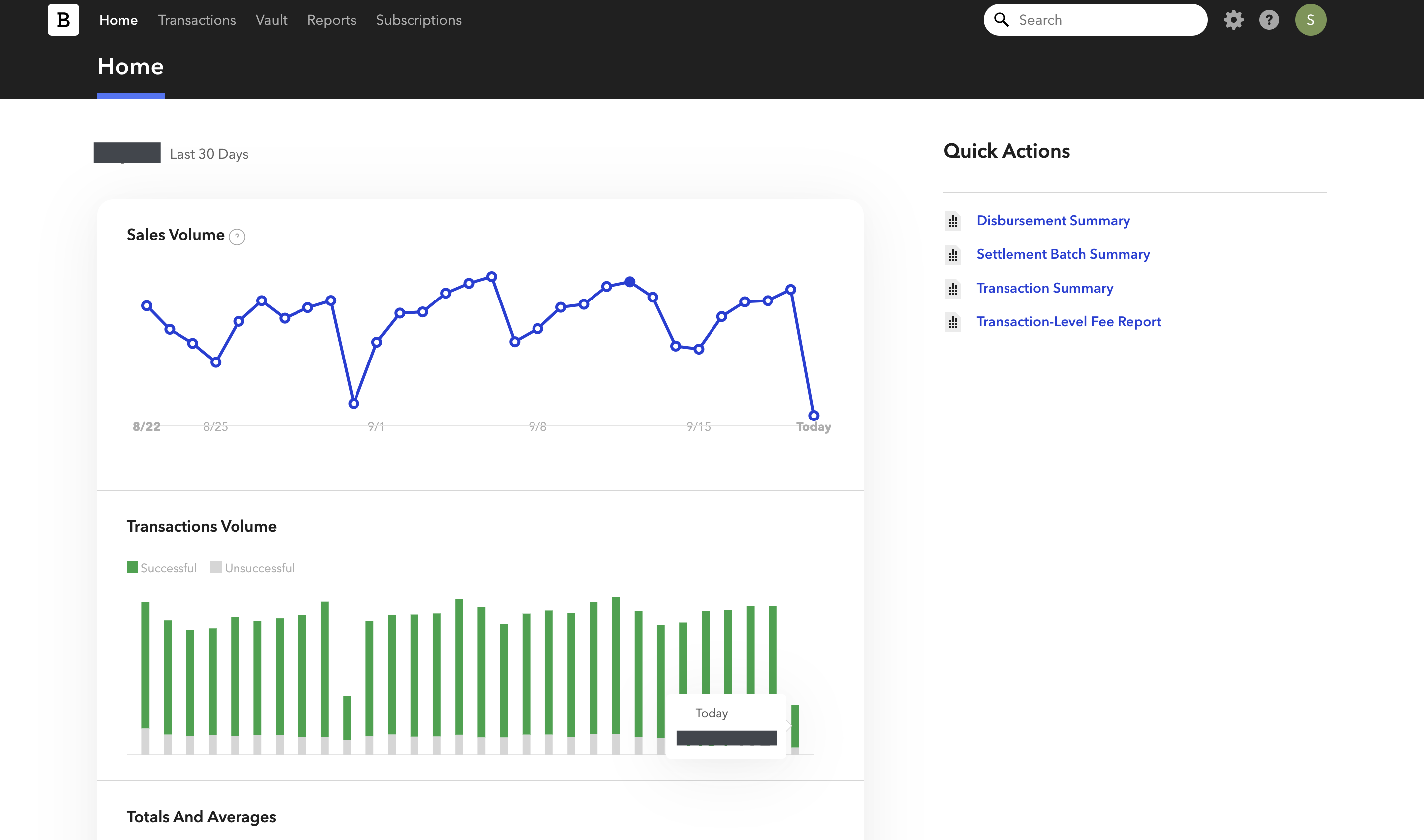Select the Today point on sales chart
Image resolution: width=1424 pixels, height=840 pixels.
coord(813,416)
